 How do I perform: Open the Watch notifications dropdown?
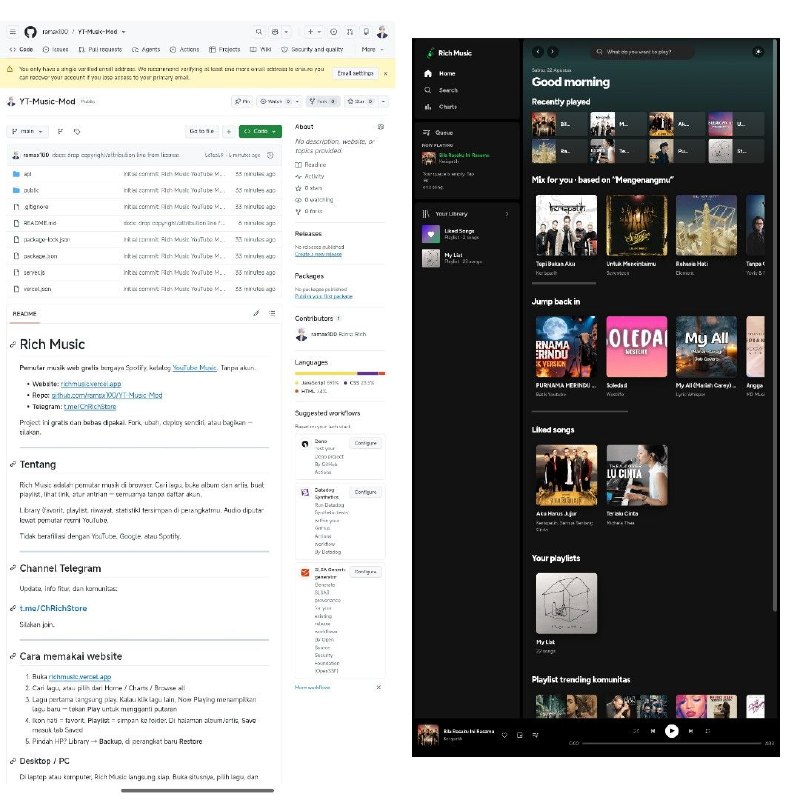point(279,102)
